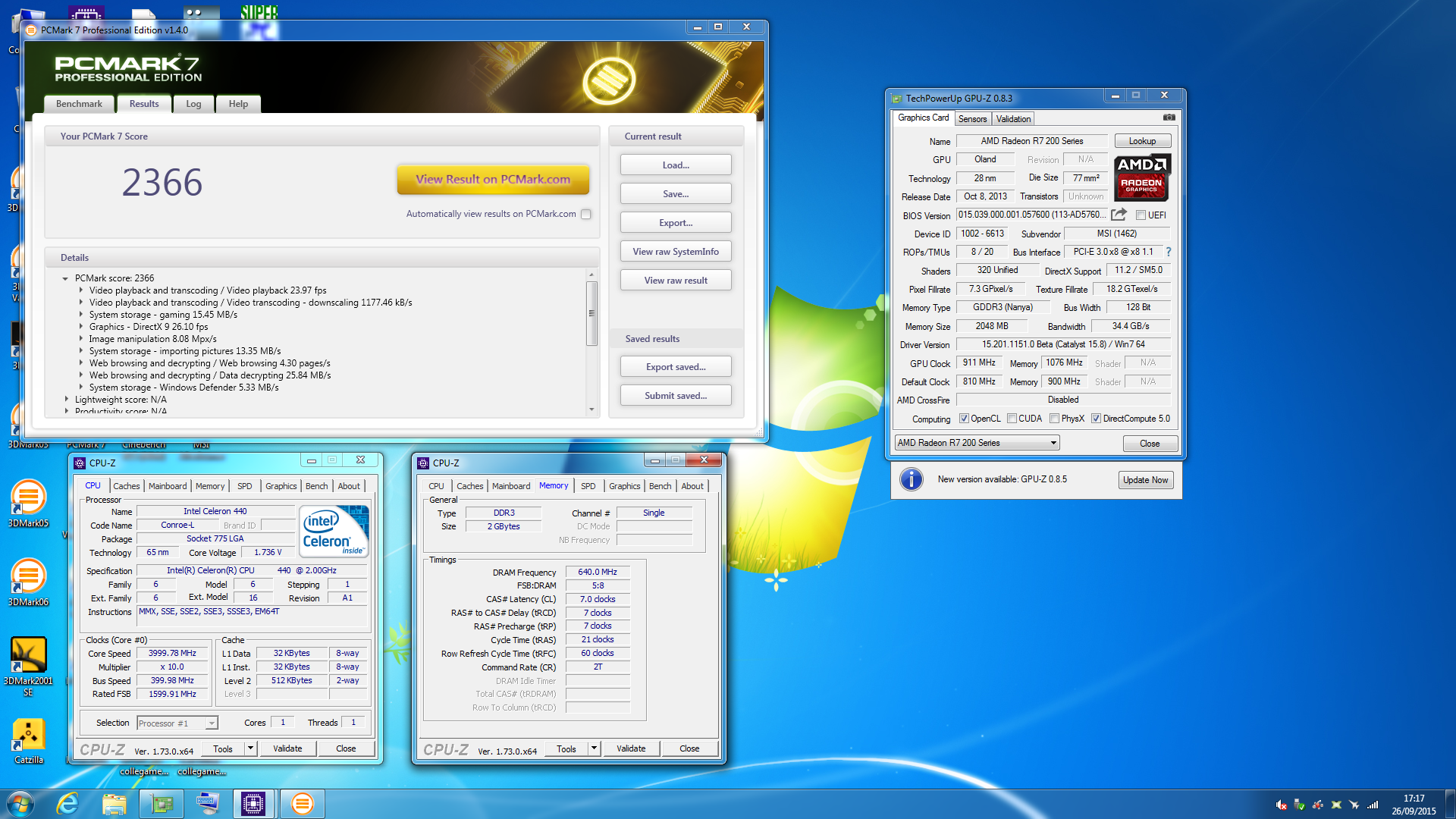
Task: Click the blue info icon beside GPU-Z update notice
Action: pyautogui.click(x=911, y=479)
